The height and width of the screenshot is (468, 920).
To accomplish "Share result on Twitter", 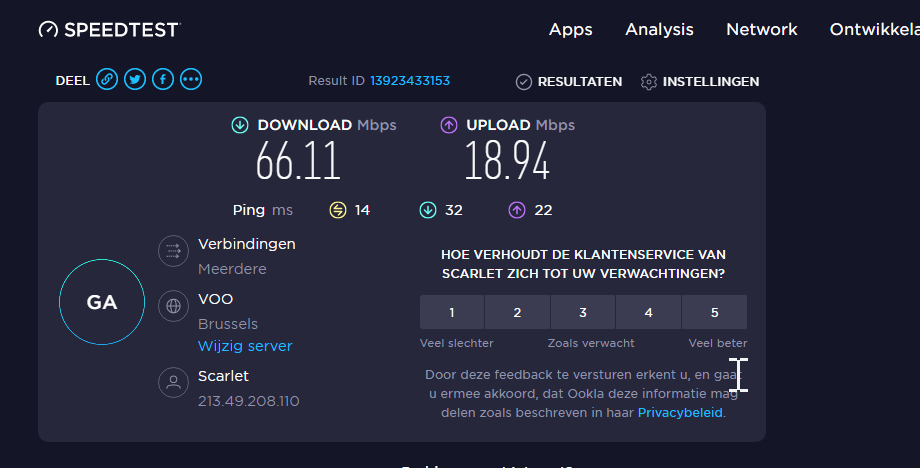I will 135,80.
